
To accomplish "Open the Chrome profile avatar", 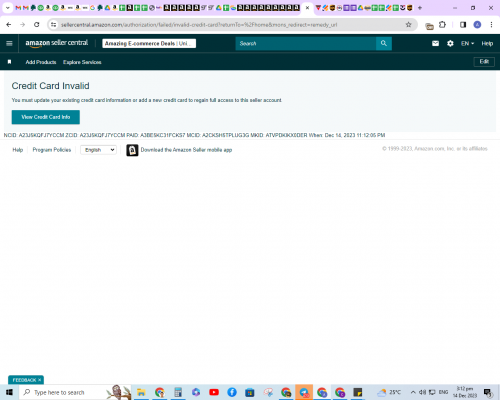I will pyautogui.click(x=477, y=25).
